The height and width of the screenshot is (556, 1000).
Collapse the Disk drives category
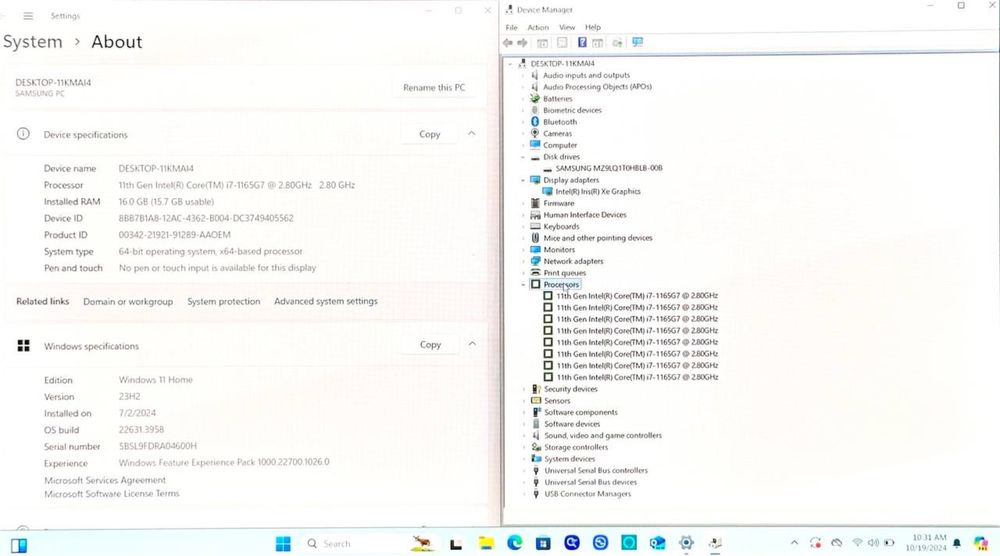[524, 157]
